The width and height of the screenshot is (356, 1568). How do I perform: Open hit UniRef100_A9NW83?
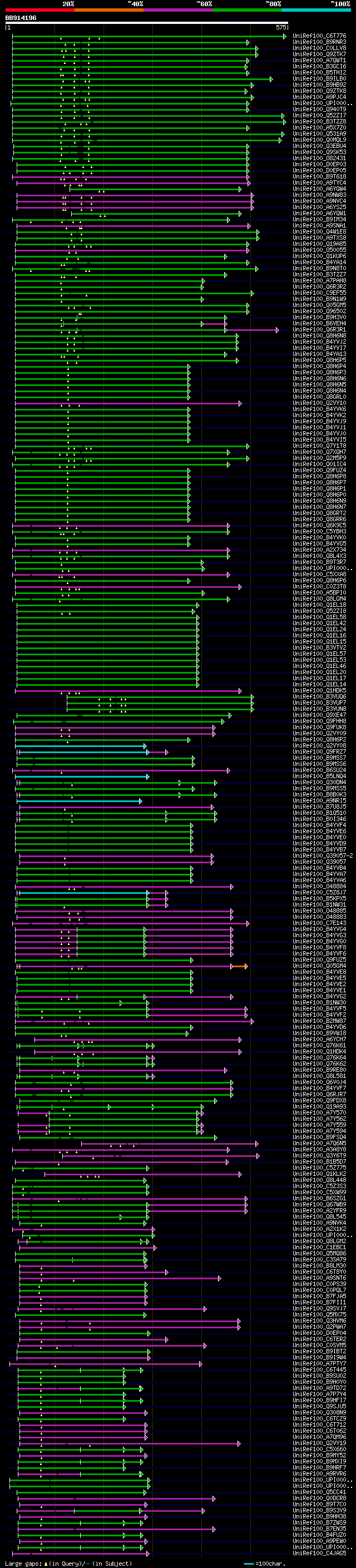coord(319,195)
